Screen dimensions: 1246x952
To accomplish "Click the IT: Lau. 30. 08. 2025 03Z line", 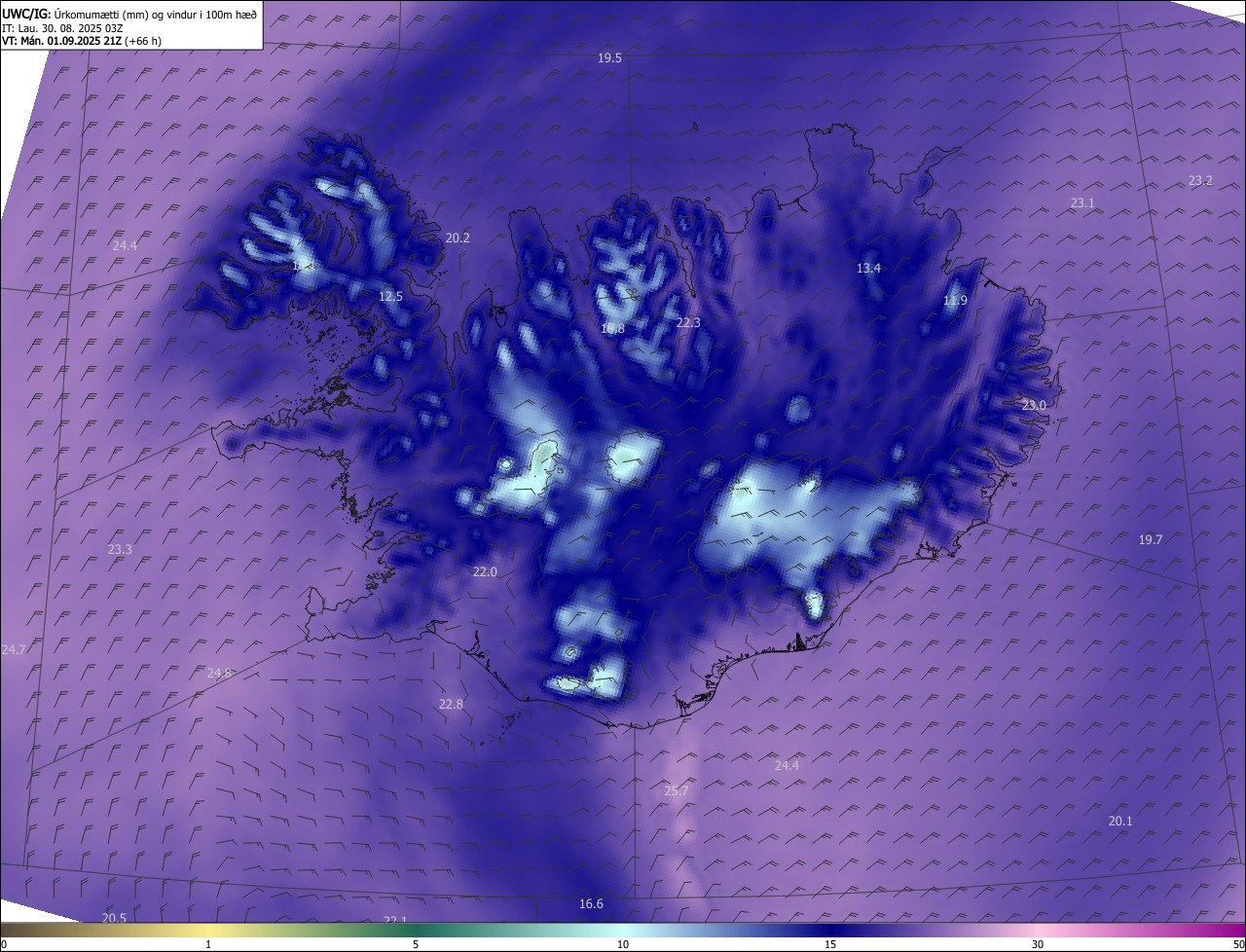I will [x=62, y=28].
